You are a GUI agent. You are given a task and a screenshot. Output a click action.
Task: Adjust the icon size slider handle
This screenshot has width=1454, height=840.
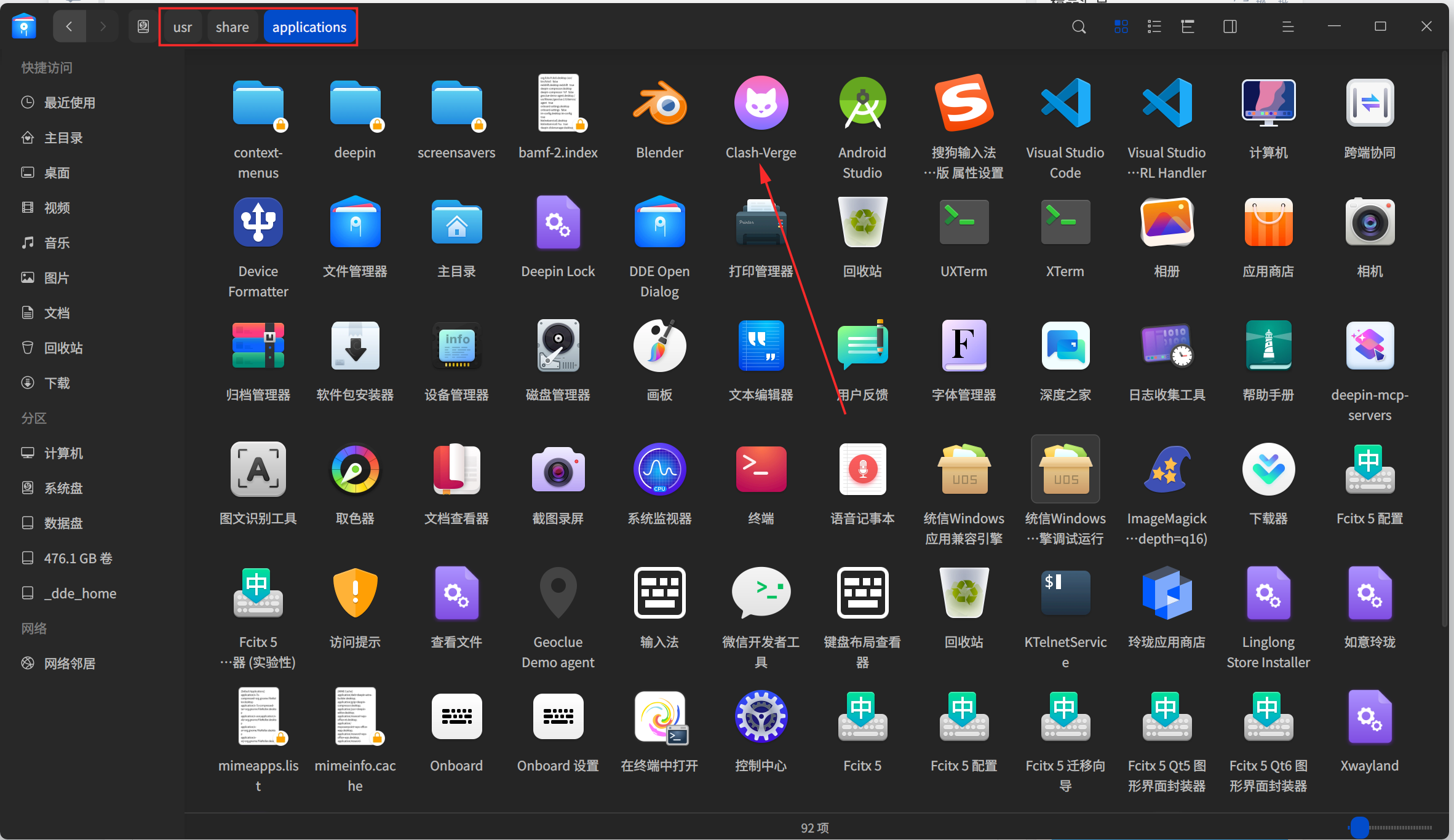point(1359,828)
